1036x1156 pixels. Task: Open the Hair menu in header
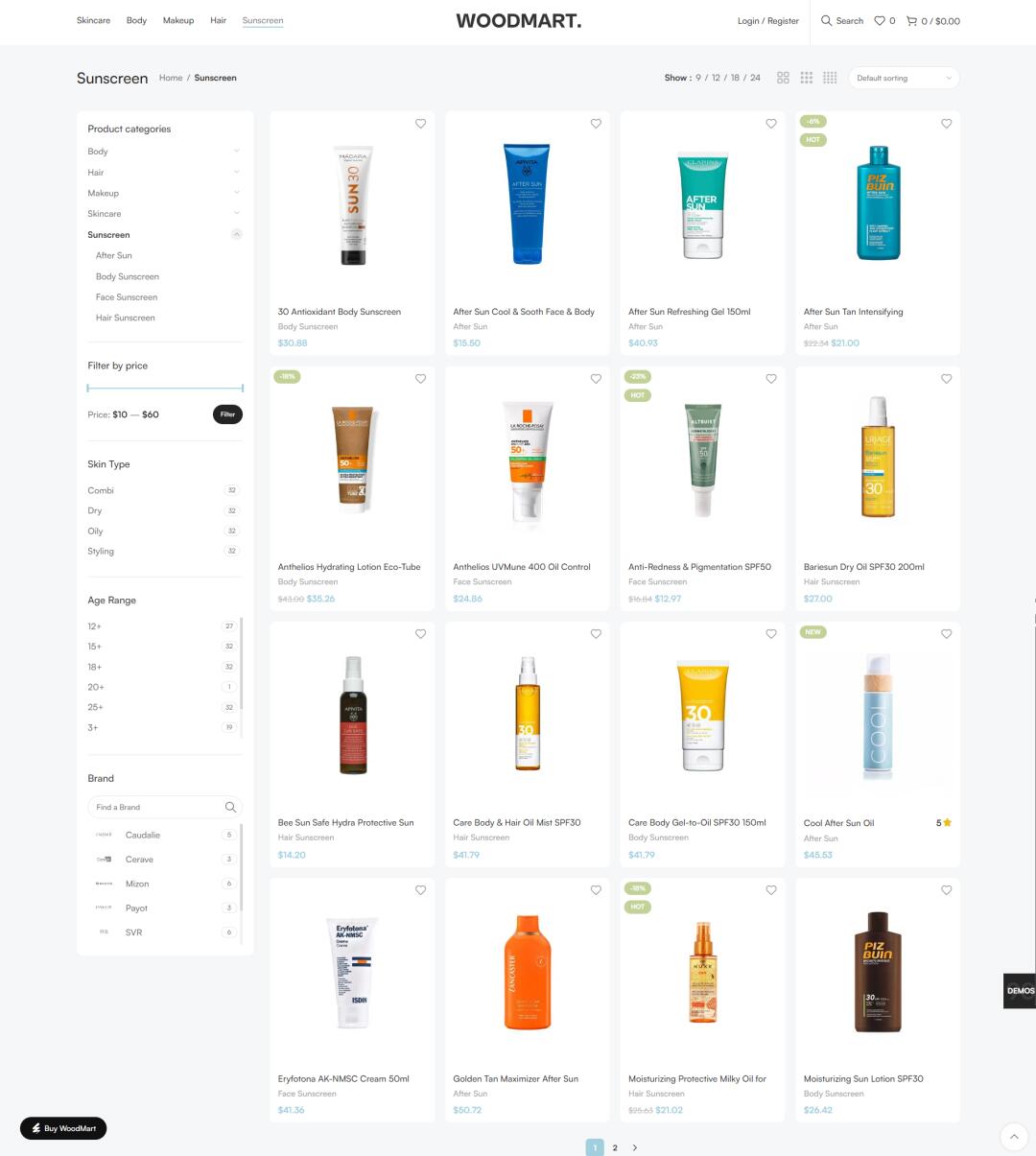pyautogui.click(x=219, y=20)
